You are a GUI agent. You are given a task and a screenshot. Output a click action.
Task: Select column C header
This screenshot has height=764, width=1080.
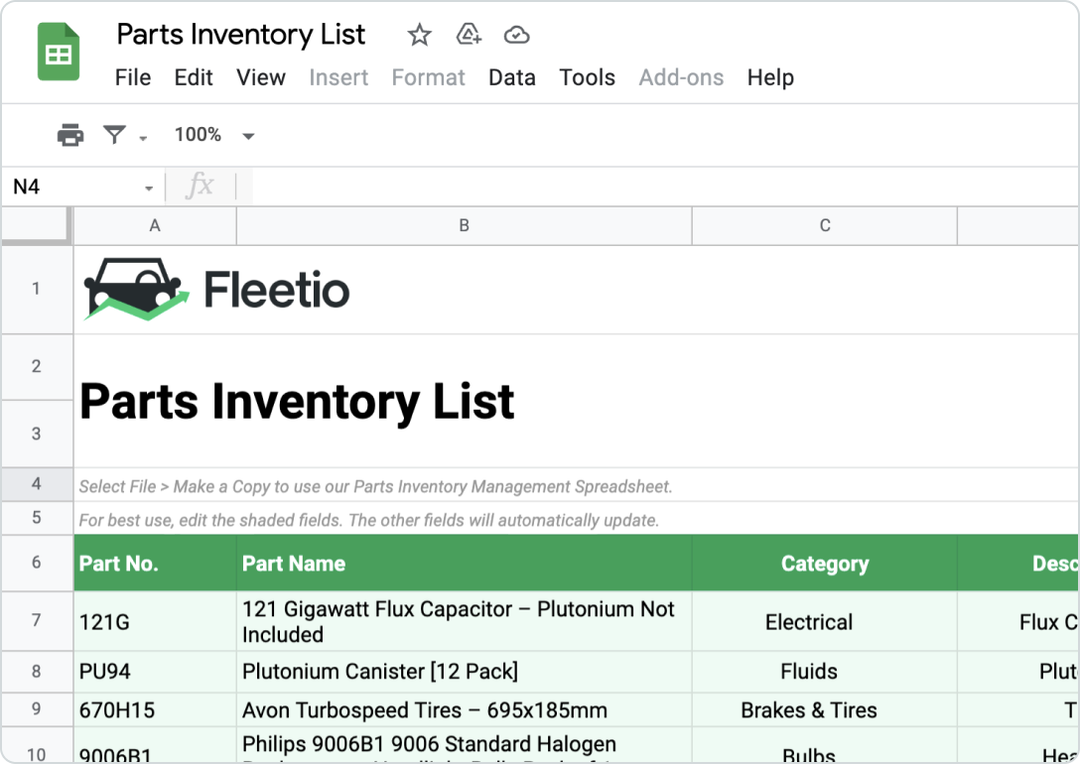coord(824,226)
